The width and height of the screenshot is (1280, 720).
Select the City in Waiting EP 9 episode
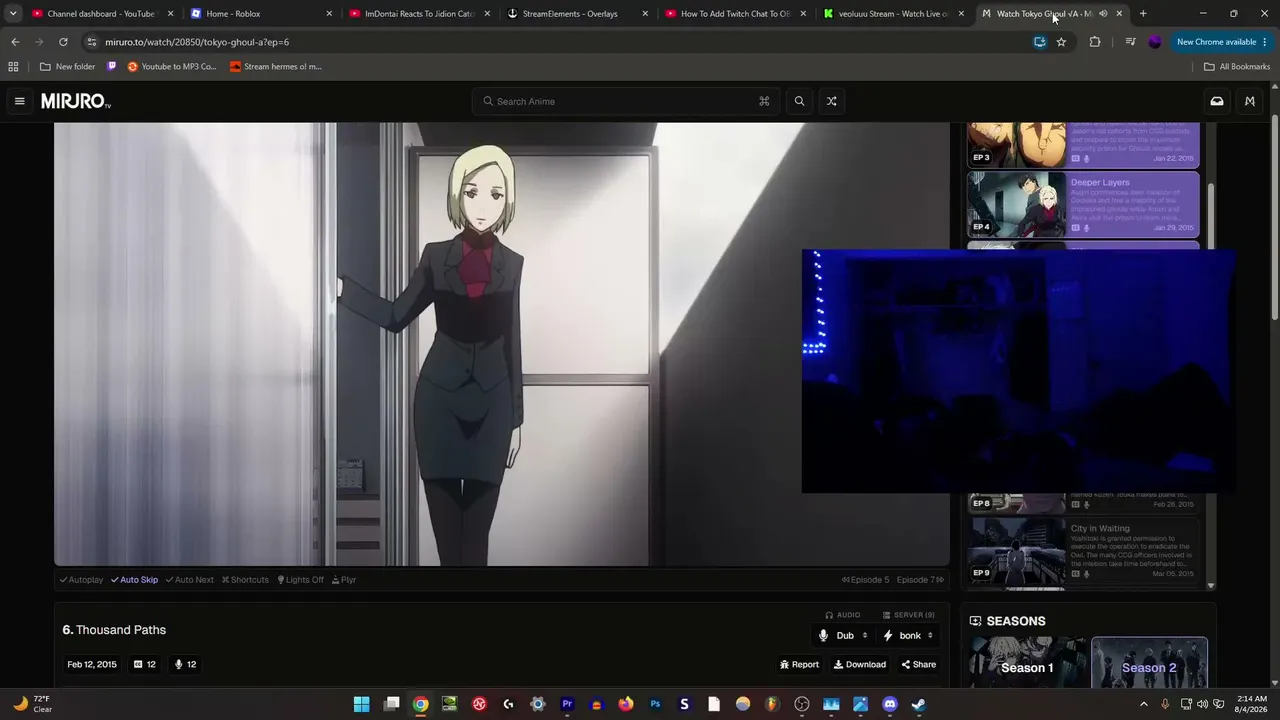1083,551
